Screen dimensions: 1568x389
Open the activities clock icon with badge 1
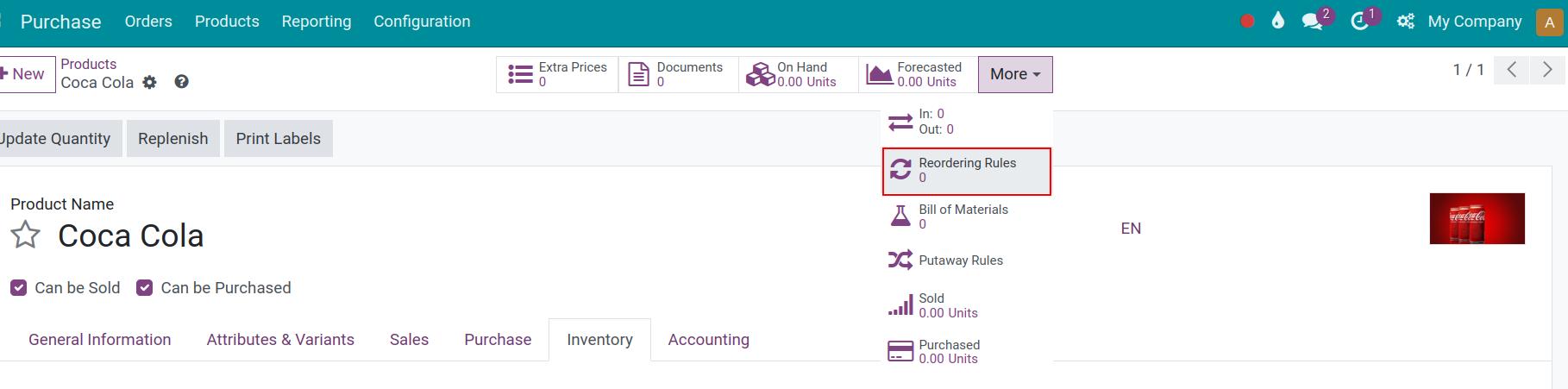[x=1360, y=22]
